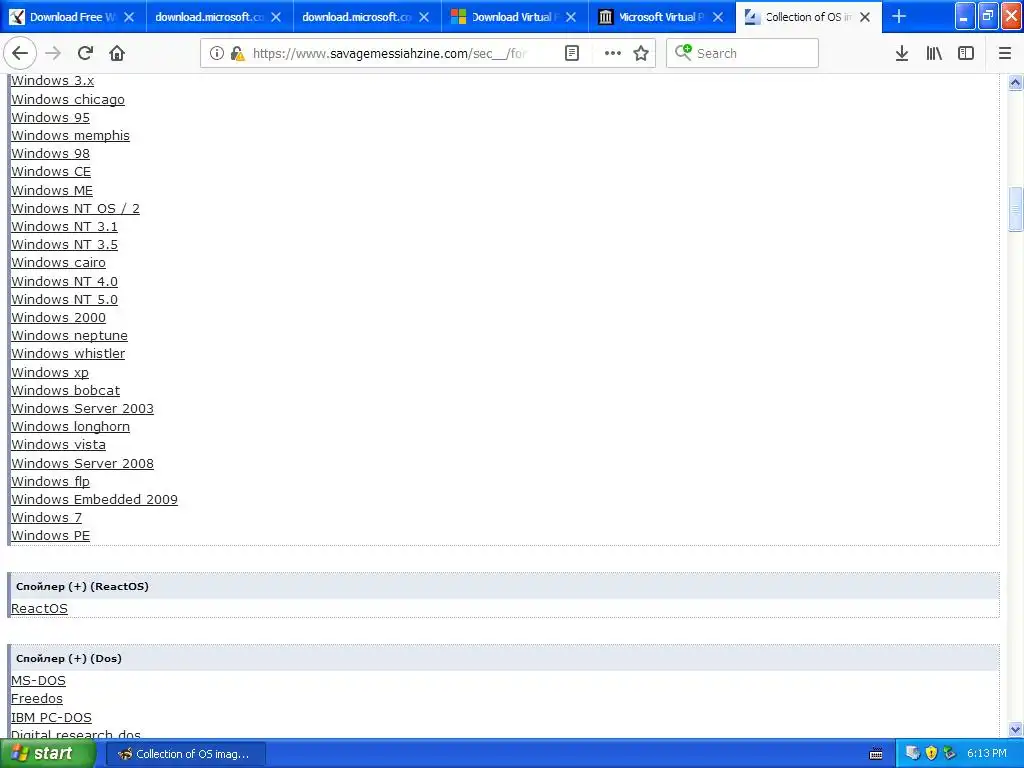The height and width of the screenshot is (768, 1024).
Task: Click the MS-DOS link
Action: (38, 680)
